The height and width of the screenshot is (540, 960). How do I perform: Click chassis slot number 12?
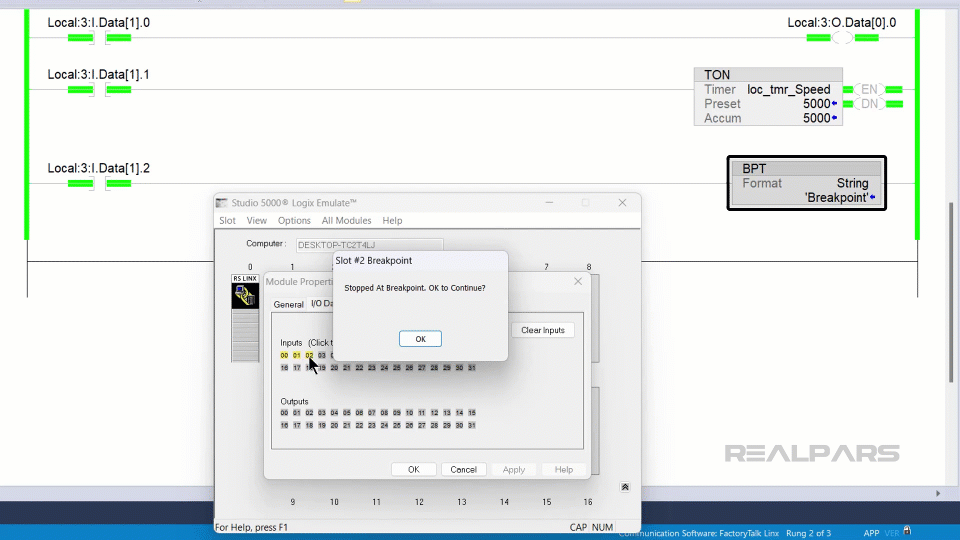pyautogui.click(x=419, y=502)
